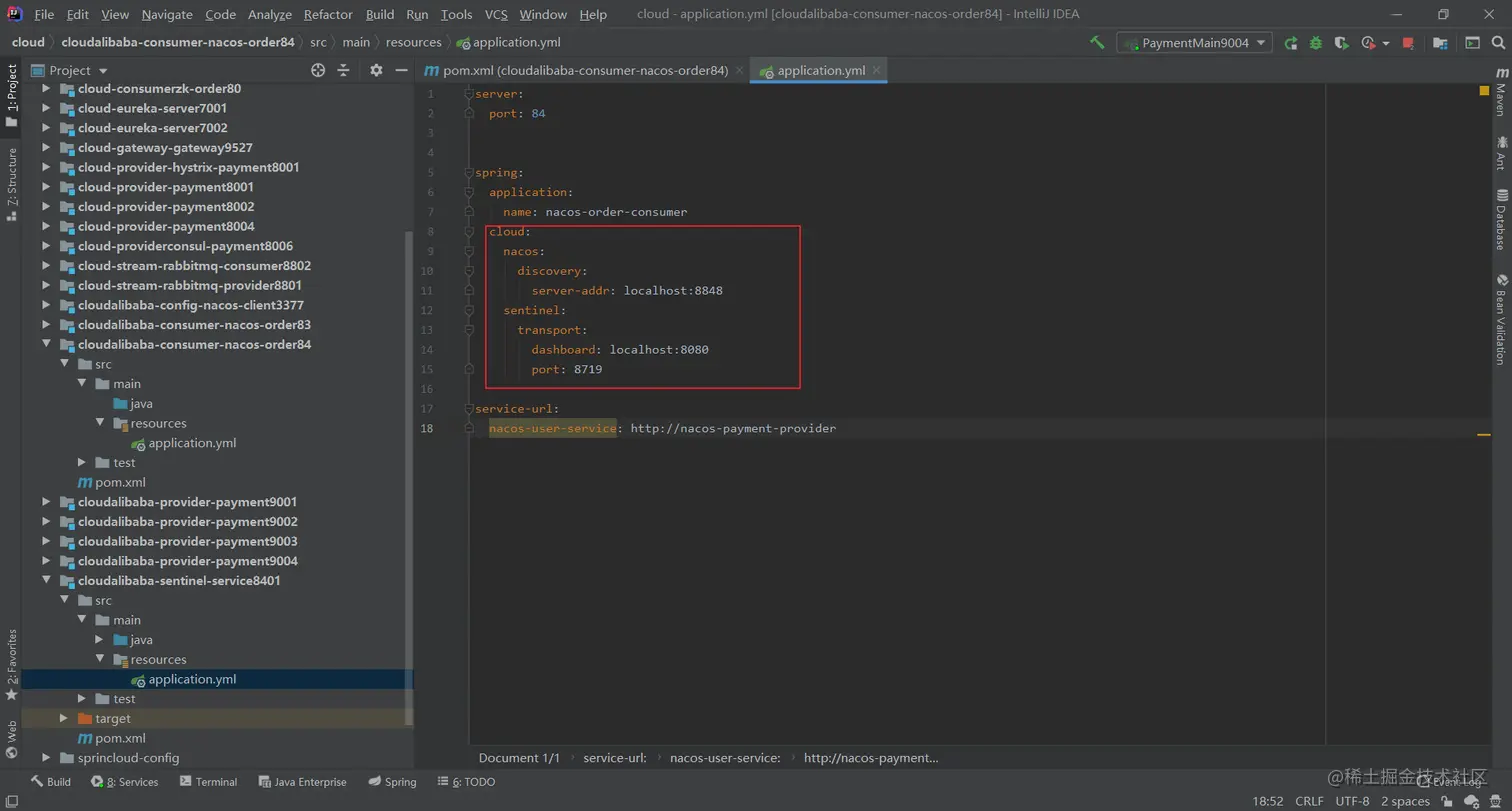Click the locate/scroll-from-source target icon

(318, 70)
